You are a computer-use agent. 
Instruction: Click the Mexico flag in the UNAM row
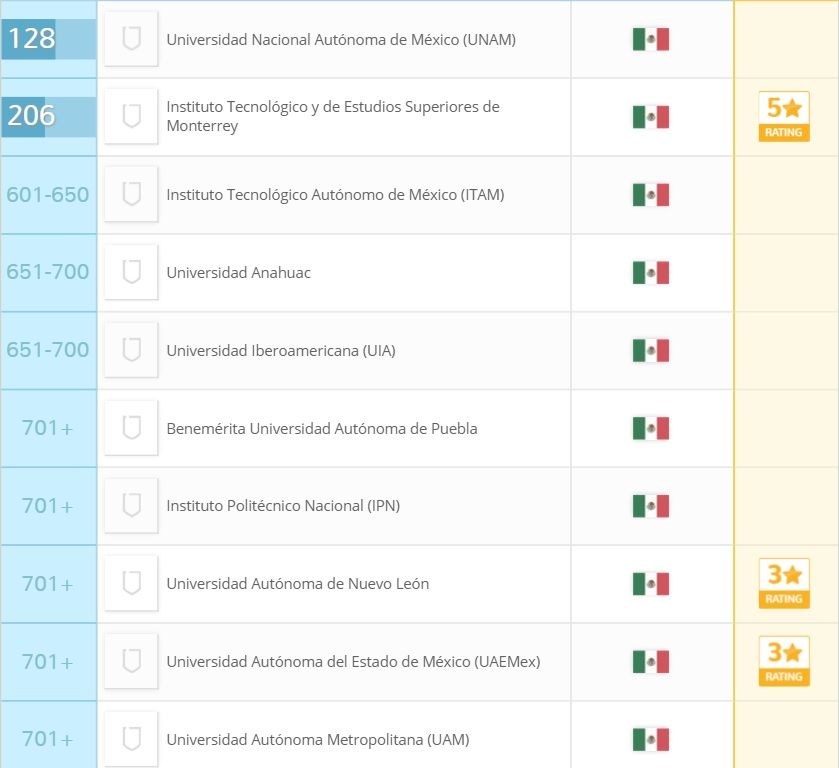coord(650,40)
